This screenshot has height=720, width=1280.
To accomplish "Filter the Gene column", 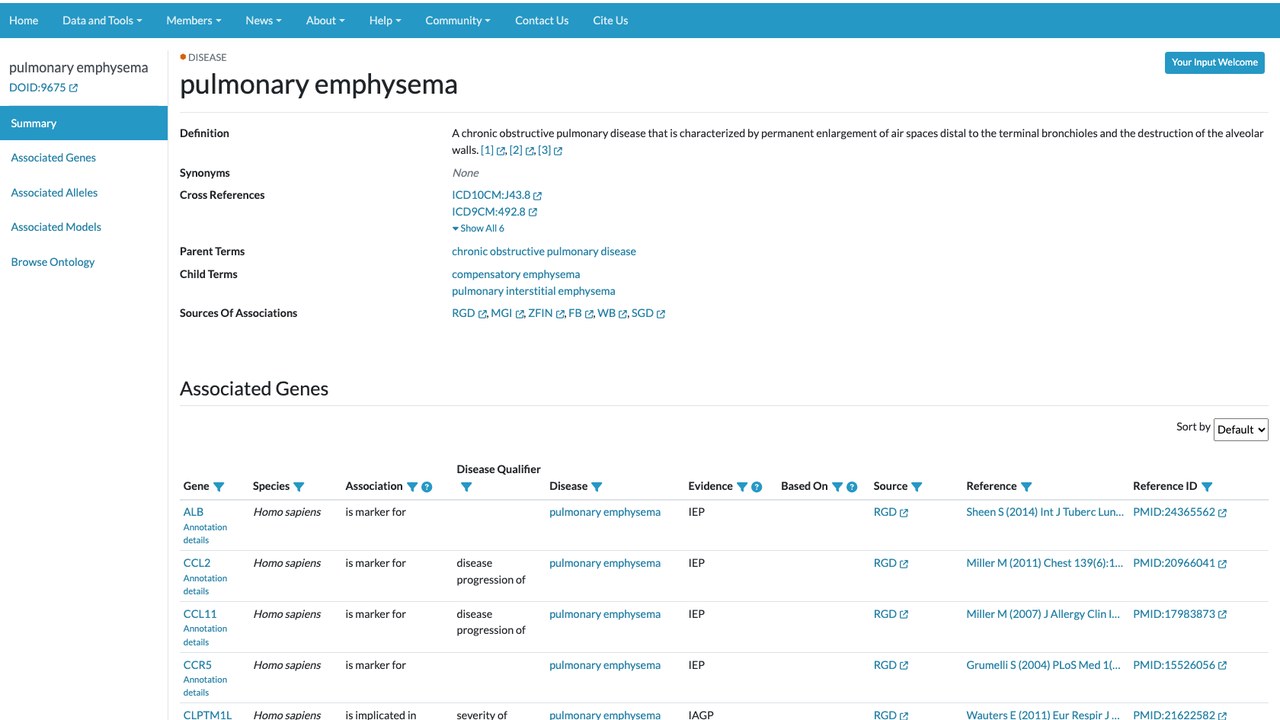I will pyautogui.click(x=219, y=487).
